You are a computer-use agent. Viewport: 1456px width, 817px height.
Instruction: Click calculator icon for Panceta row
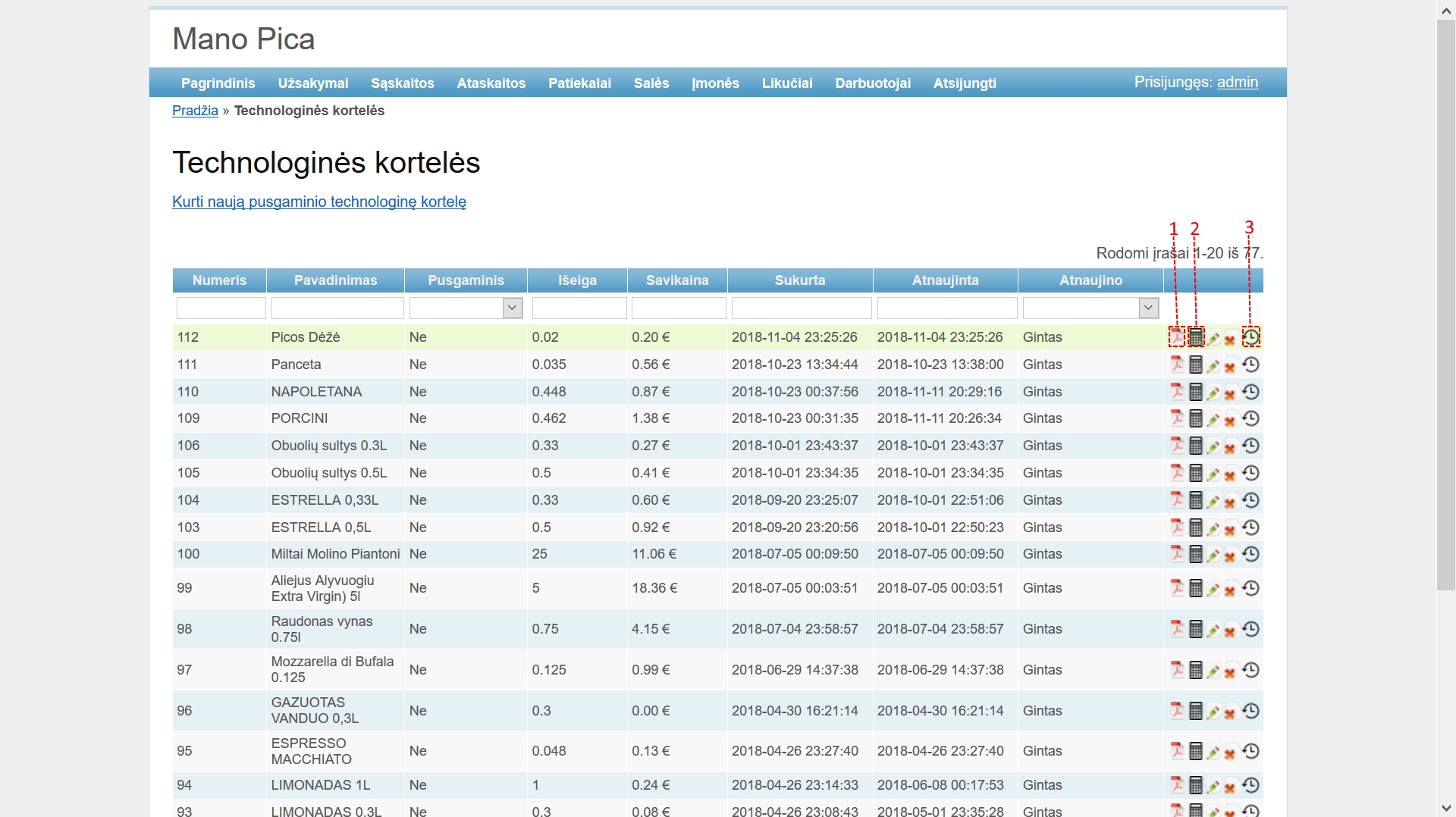1195,365
